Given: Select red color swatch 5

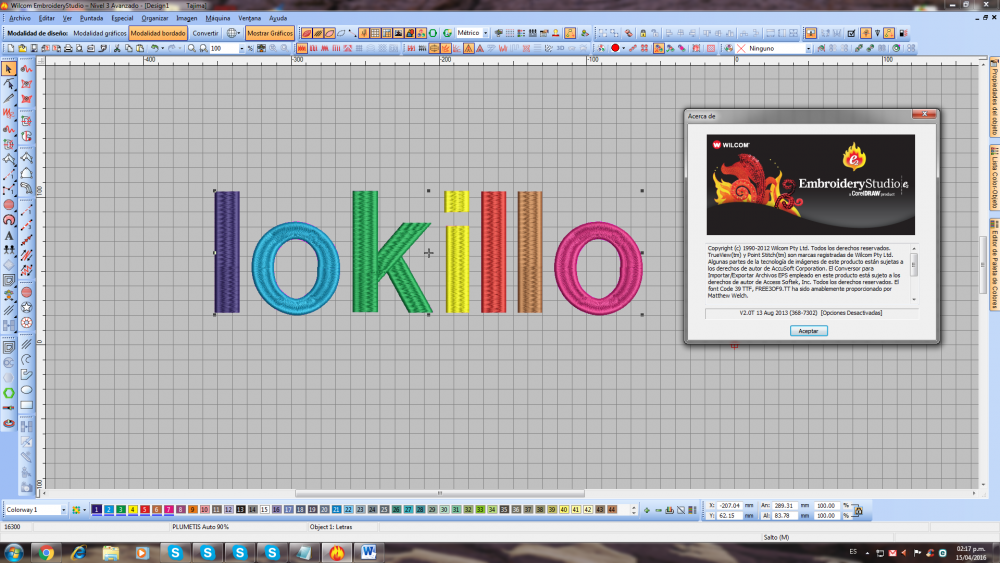Looking at the screenshot, I should (x=145, y=510).
